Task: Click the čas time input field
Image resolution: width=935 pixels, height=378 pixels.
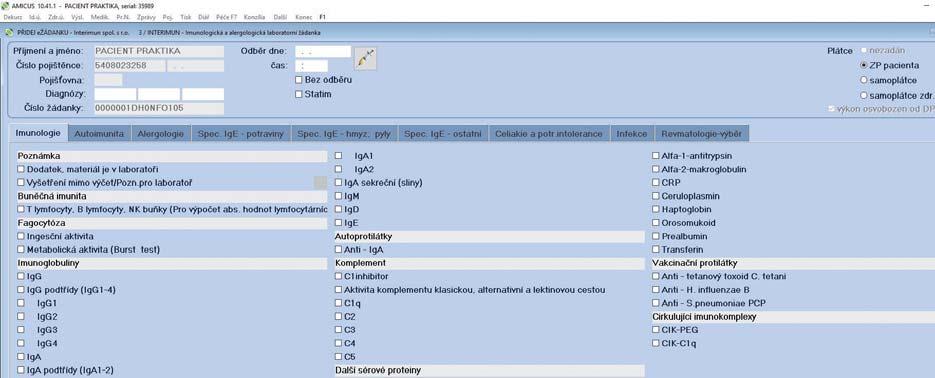Action: pos(311,66)
